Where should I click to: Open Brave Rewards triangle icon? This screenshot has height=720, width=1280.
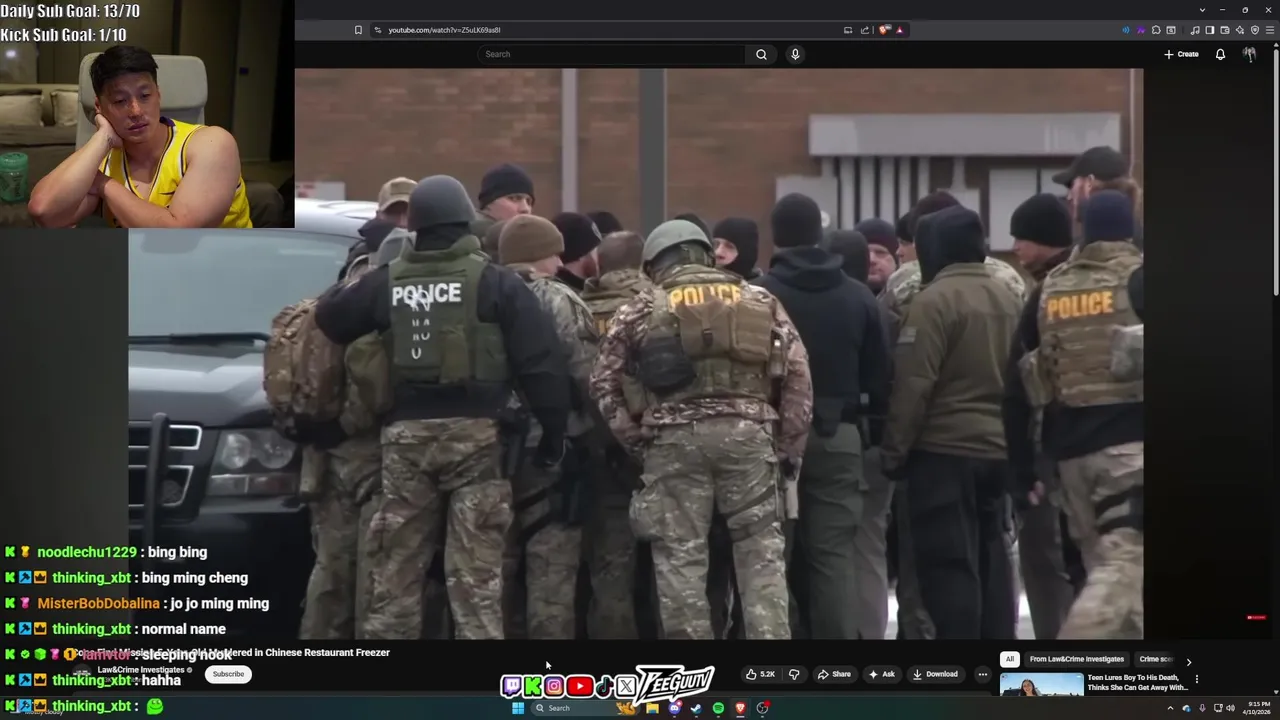pyautogui.click(x=900, y=30)
